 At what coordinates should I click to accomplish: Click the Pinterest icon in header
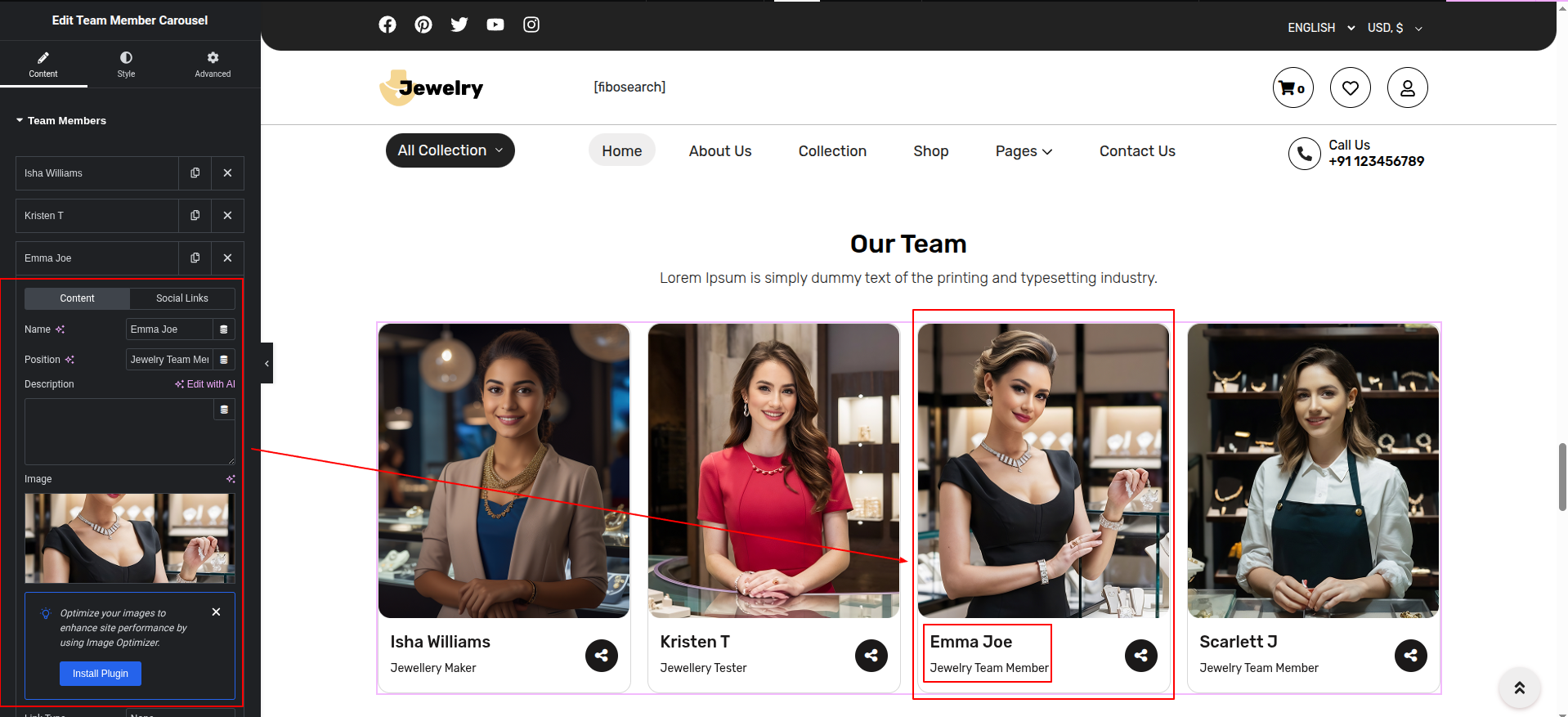coord(423,25)
